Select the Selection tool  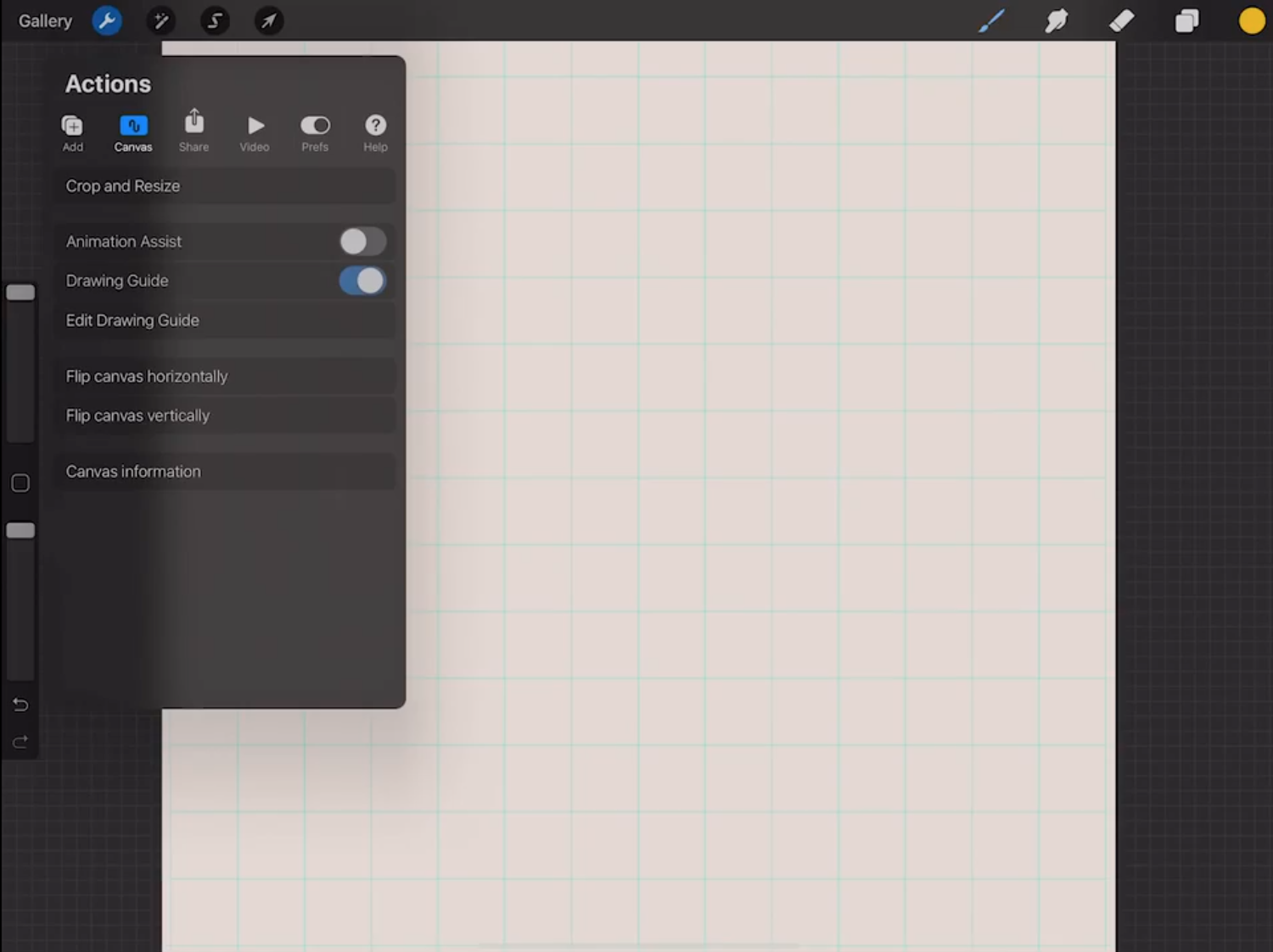[215, 20]
